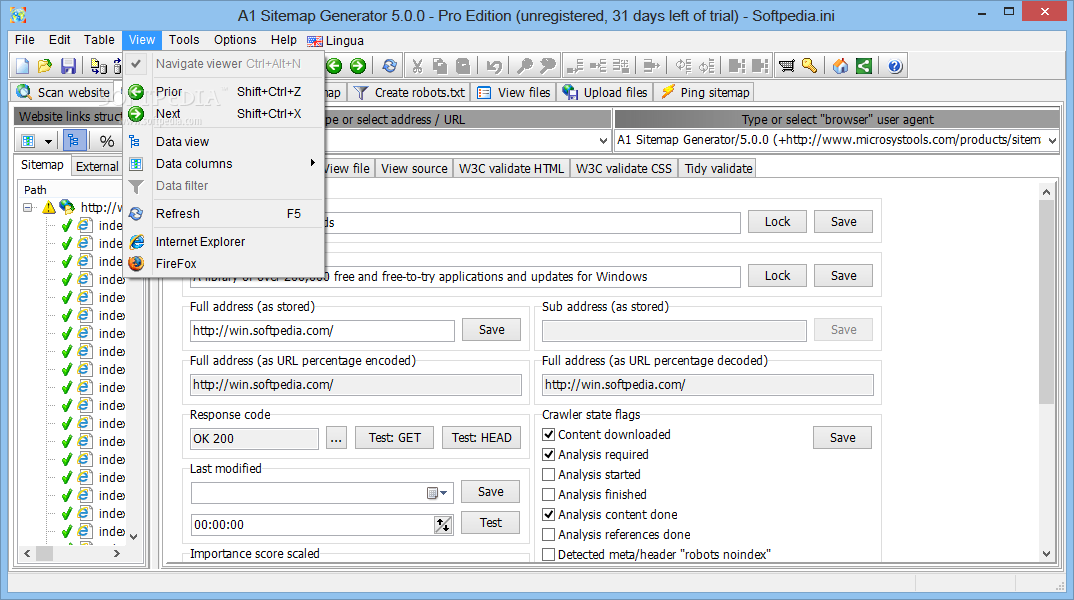The image size is (1074, 600).
Task: Open dropdown arrow beside grid columns icon
Action: [48, 142]
